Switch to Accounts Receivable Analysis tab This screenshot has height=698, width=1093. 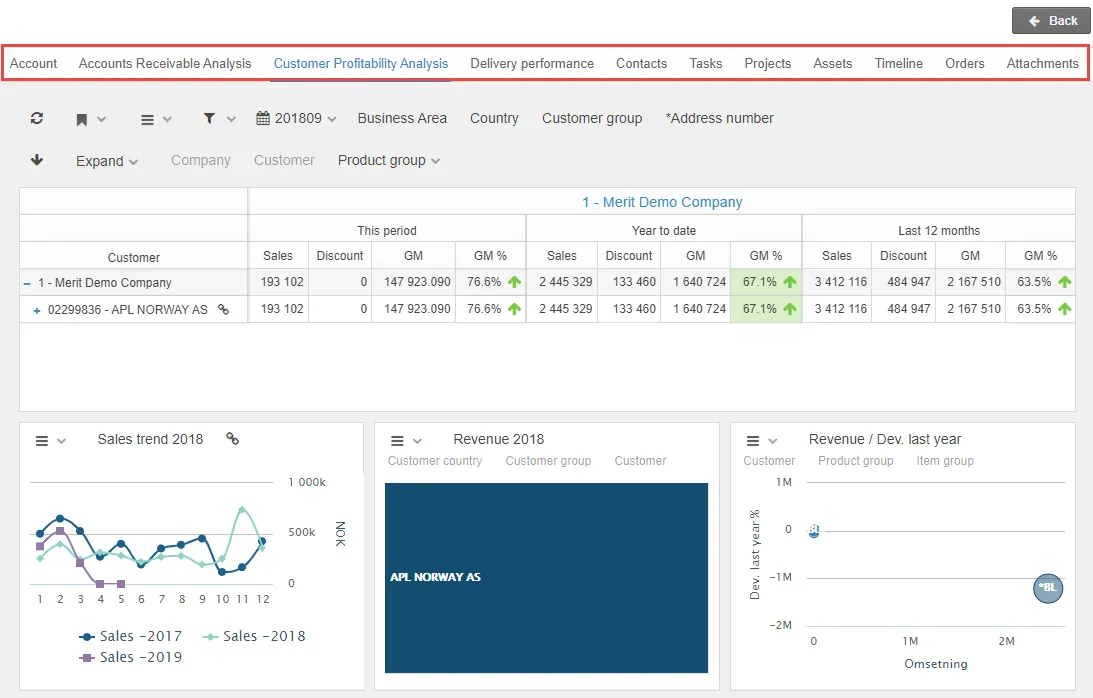pos(165,63)
